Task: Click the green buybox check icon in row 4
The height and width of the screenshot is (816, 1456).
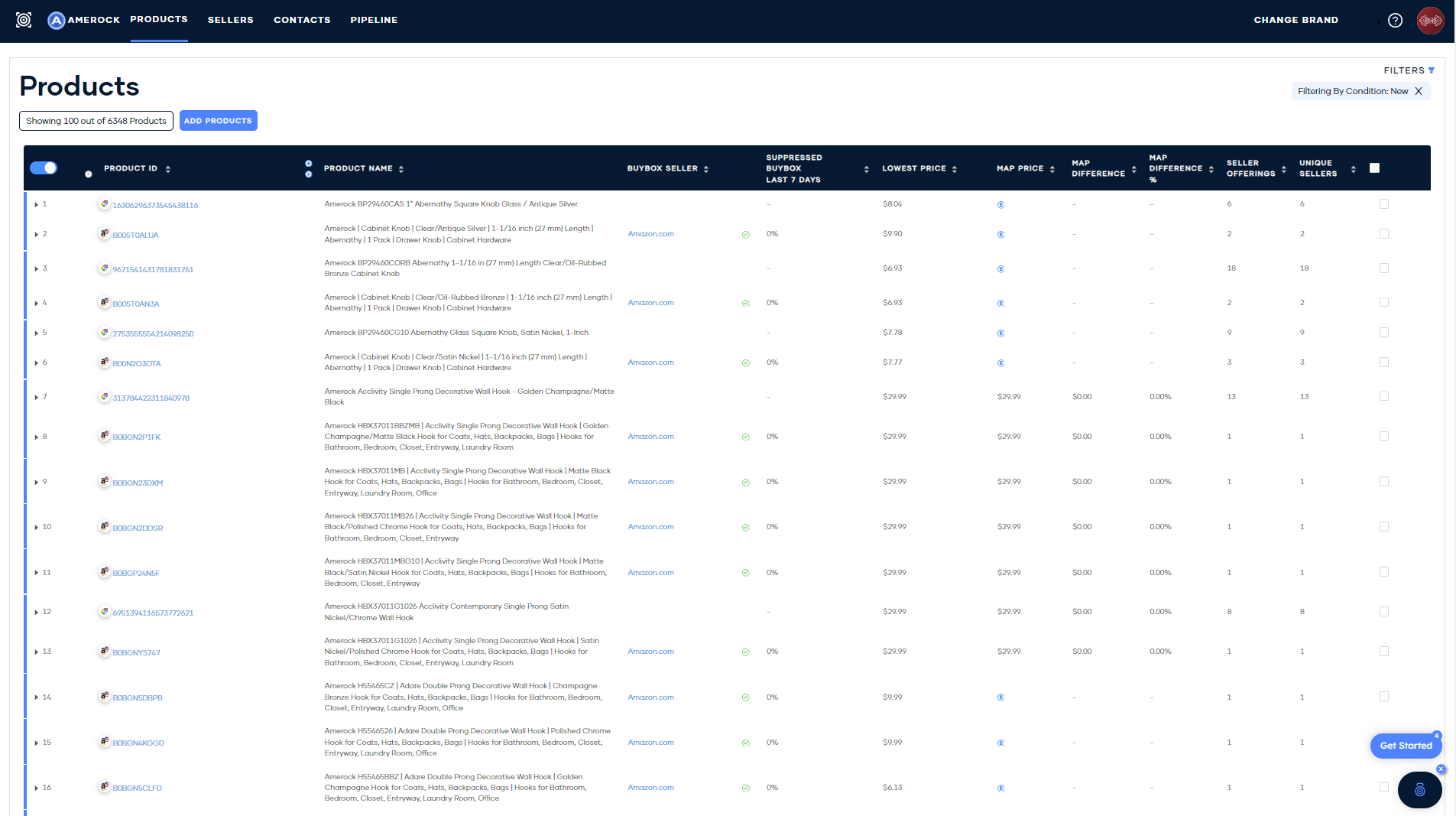Action: [x=745, y=304]
